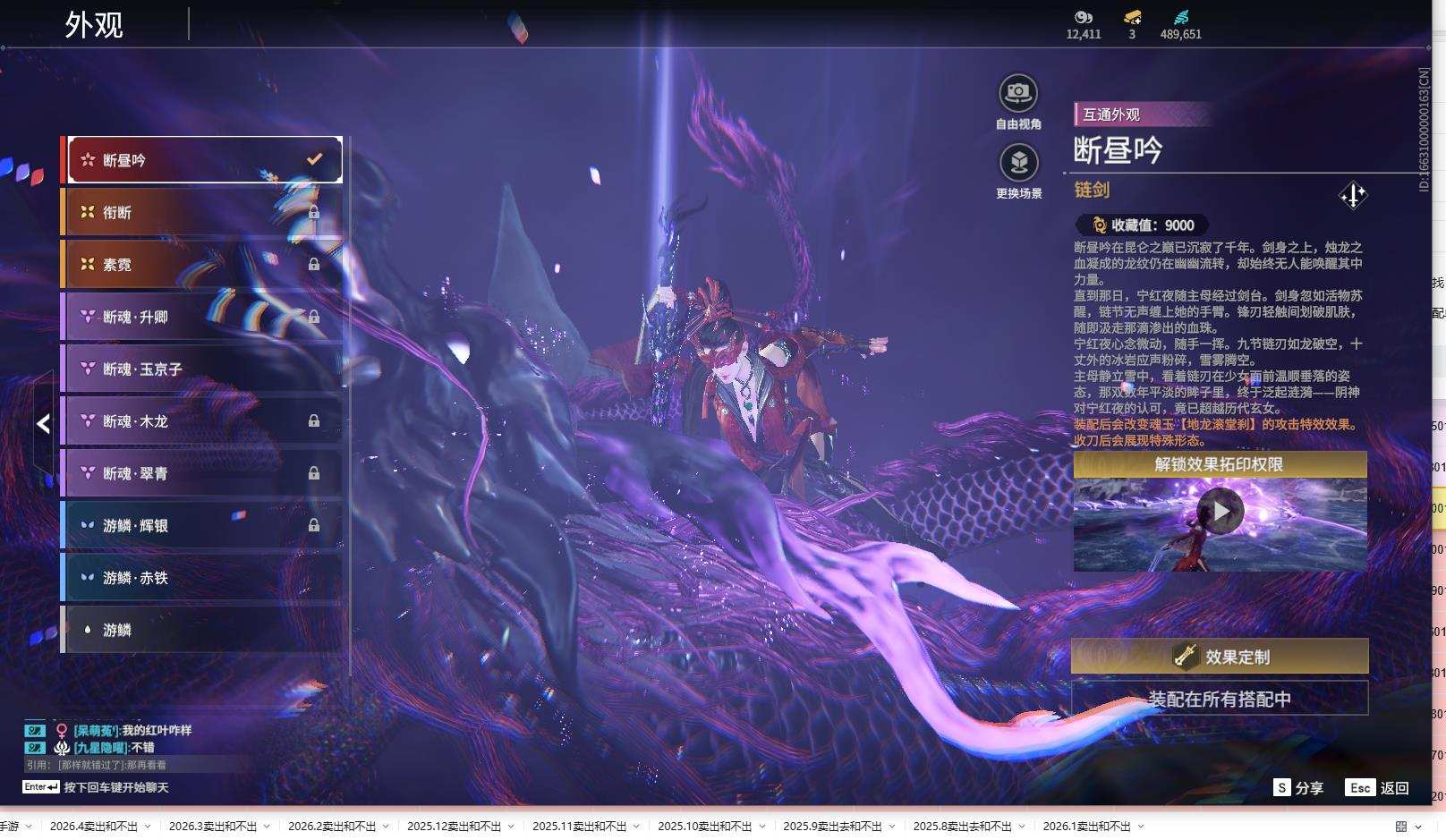Click the purple rarity icon of 断魂·升卿
This screenshot has height=840, width=1446.
pyautogui.click(x=88, y=317)
